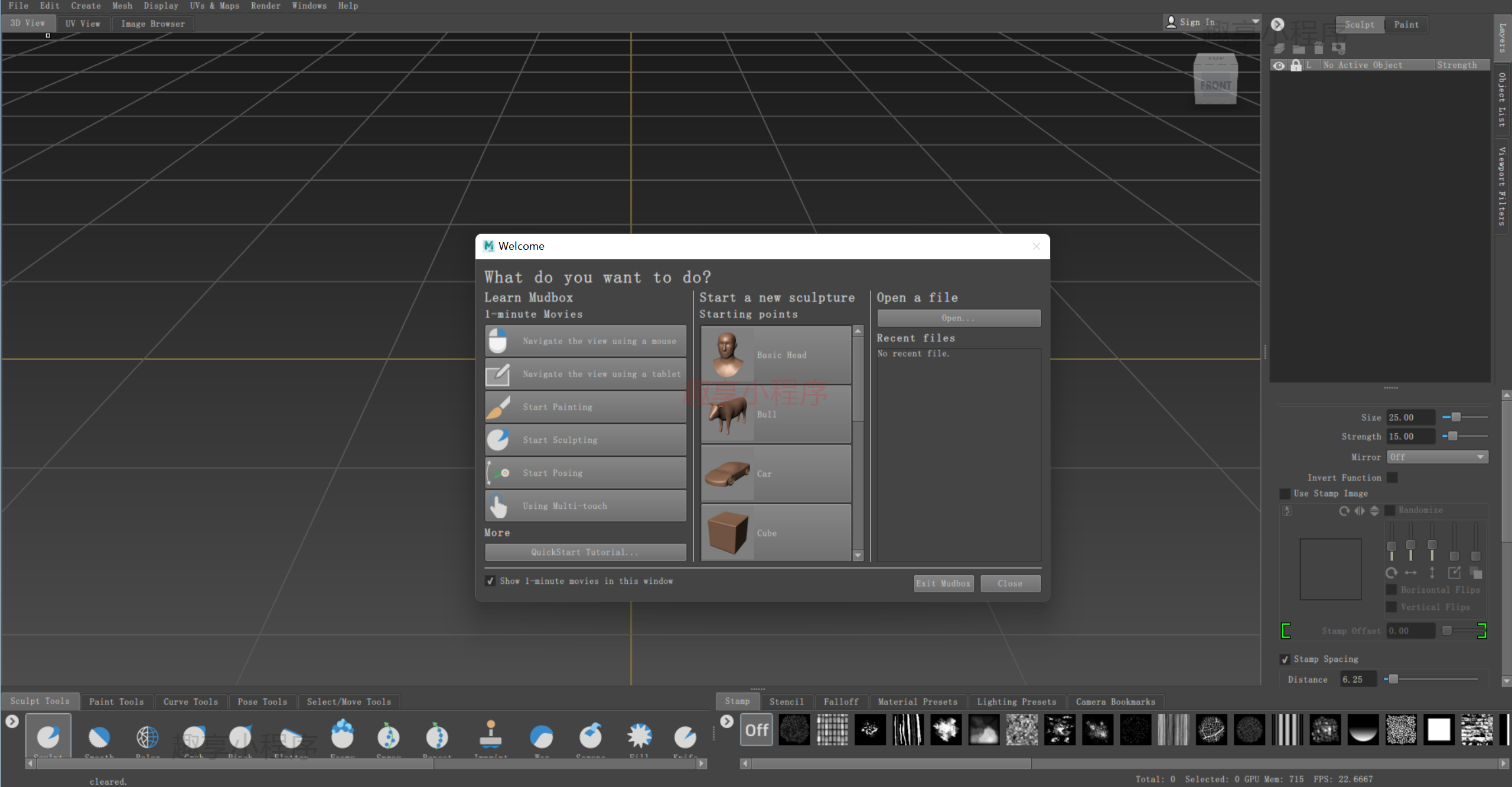Enable the Invert Function checkbox
This screenshot has height=787, width=1512.
[x=1392, y=478]
